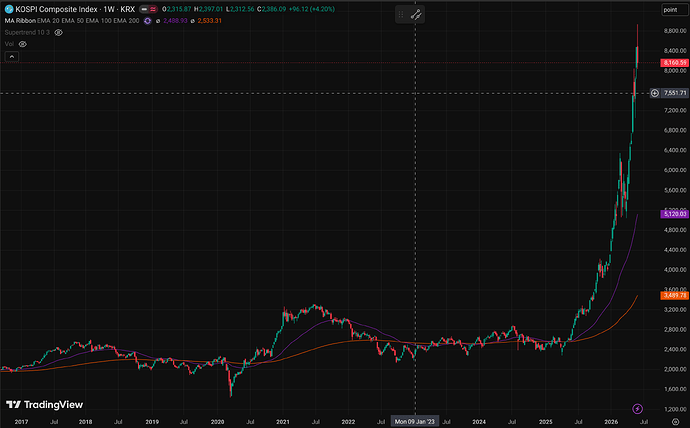Collapse the indicator legend with chevron

[12, 56]
